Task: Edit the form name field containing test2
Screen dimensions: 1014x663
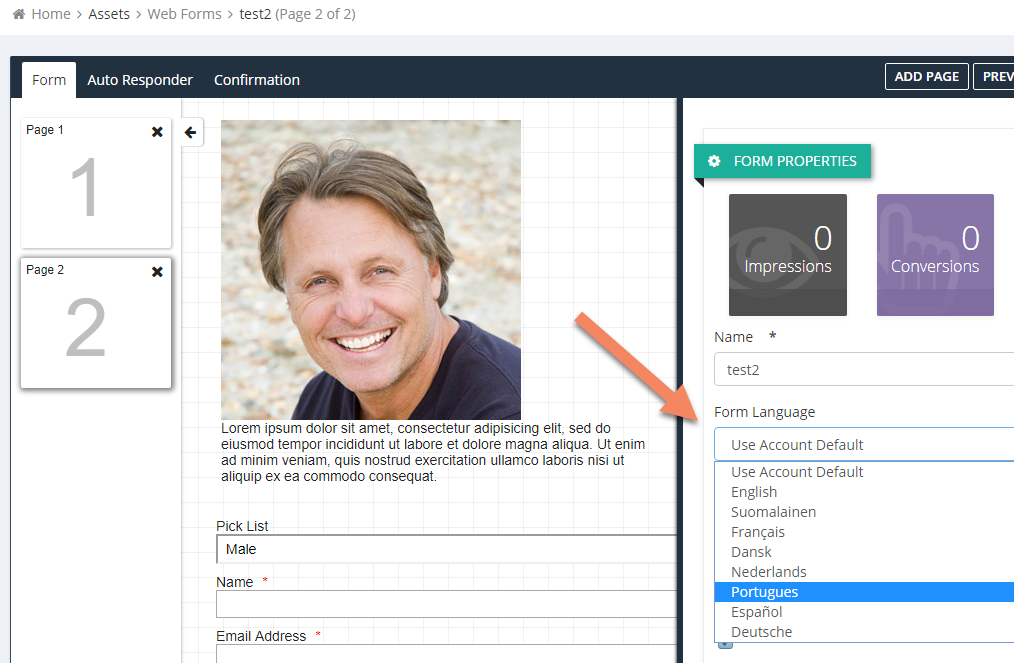Action: [864, 369]
